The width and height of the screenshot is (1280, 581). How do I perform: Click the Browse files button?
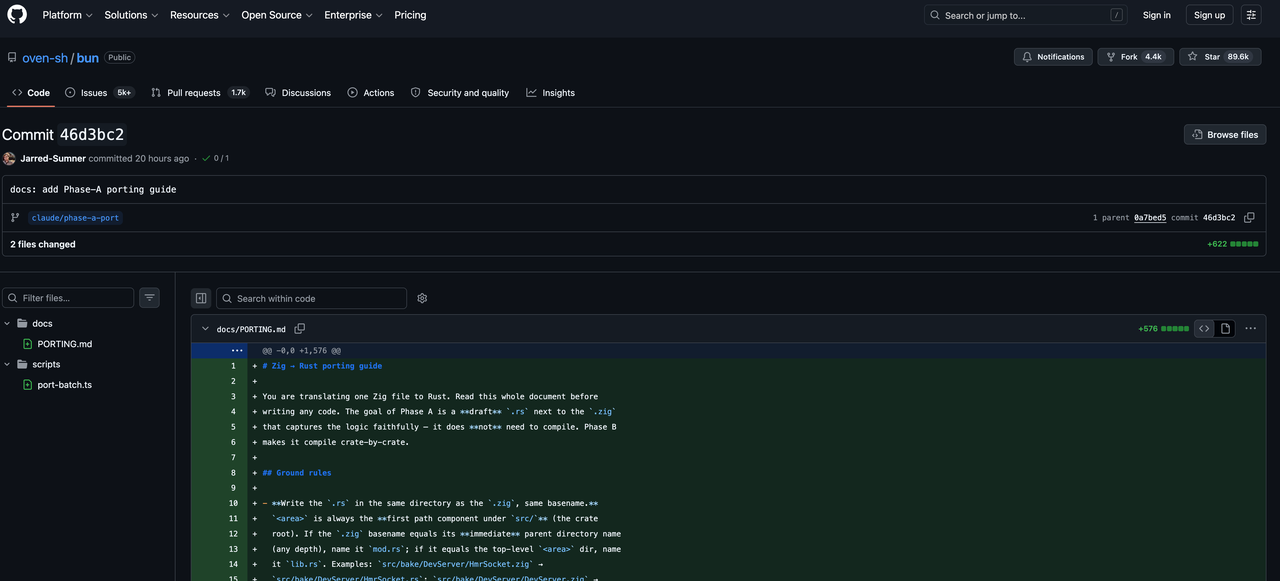click(x=1225, y=134)
